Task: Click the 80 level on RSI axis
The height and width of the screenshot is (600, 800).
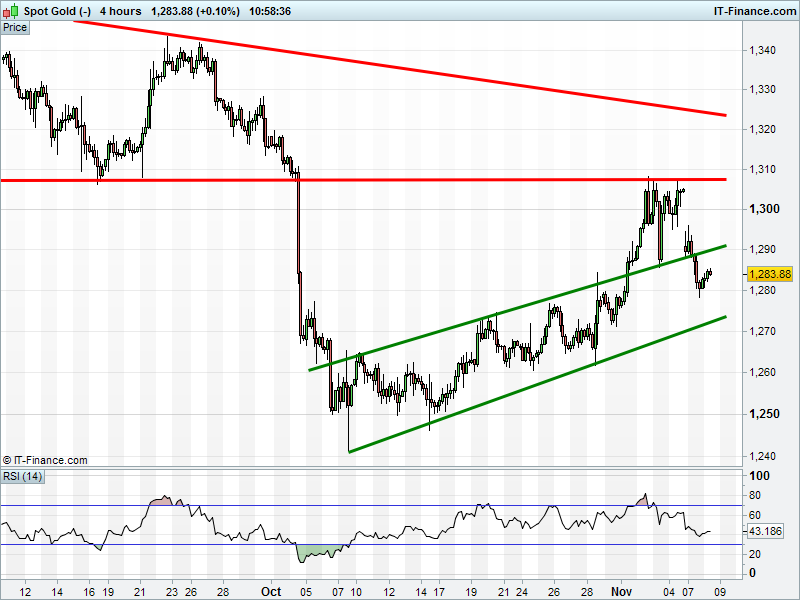Action: (x=755, y=495)
